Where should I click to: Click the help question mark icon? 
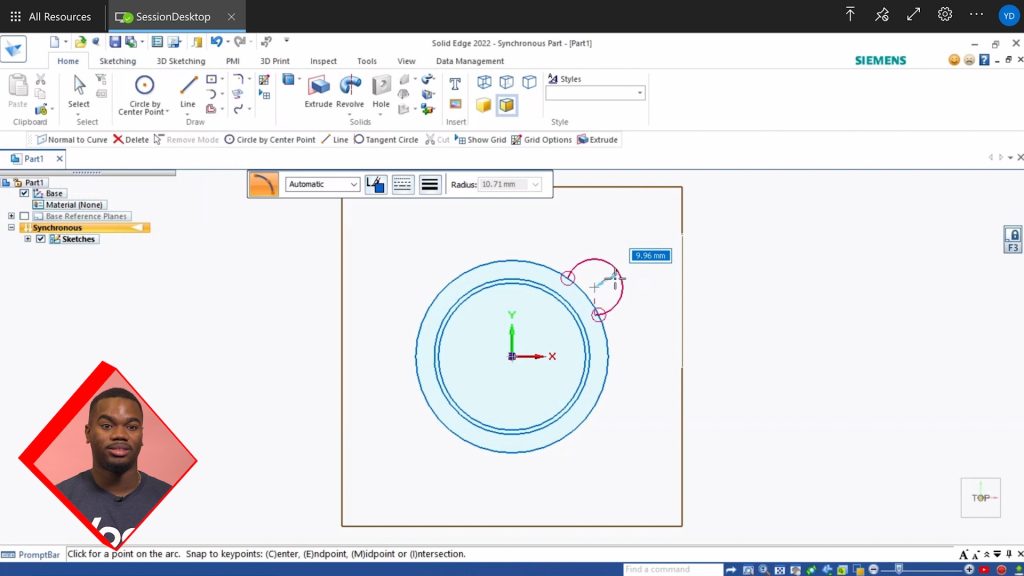coord(984,60)
